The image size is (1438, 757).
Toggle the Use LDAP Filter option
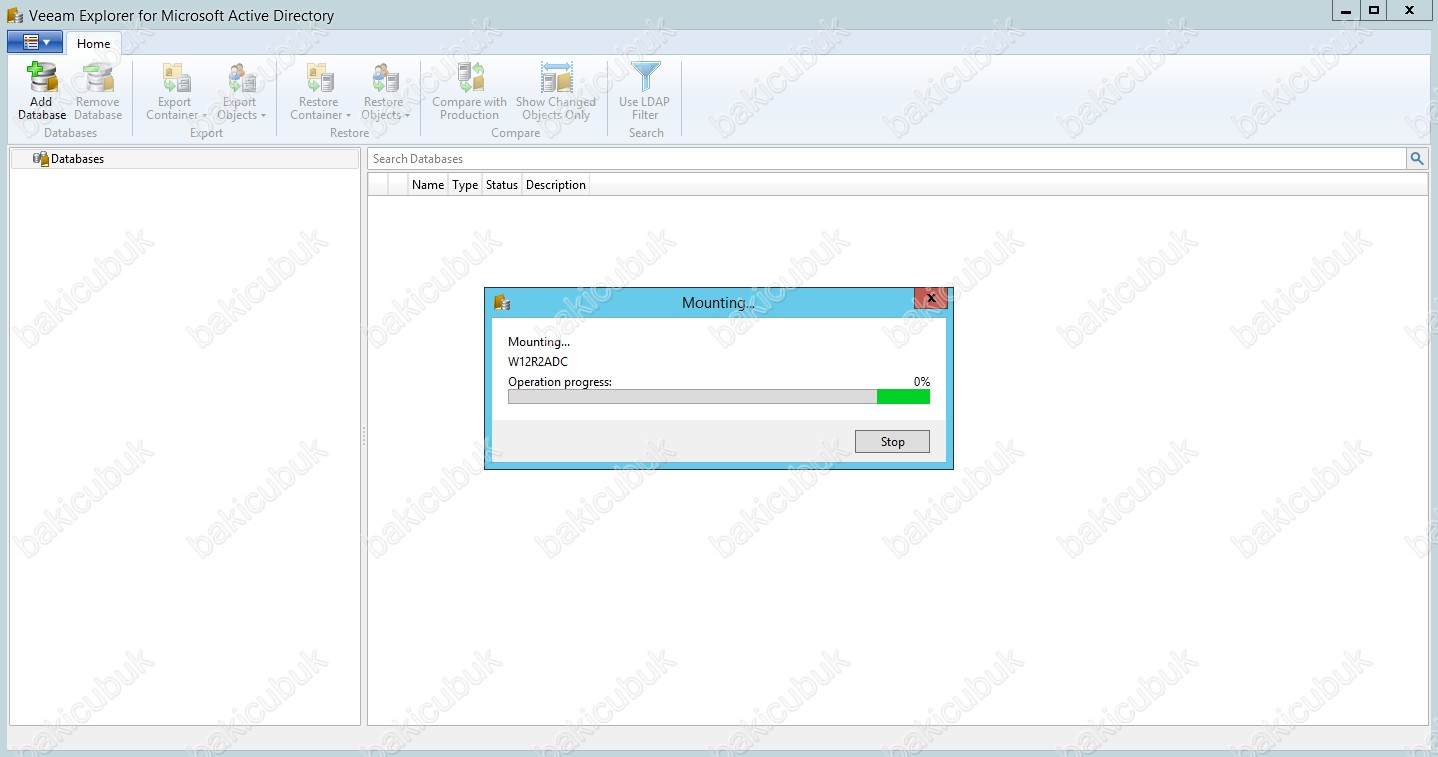[x=645, y=92]
